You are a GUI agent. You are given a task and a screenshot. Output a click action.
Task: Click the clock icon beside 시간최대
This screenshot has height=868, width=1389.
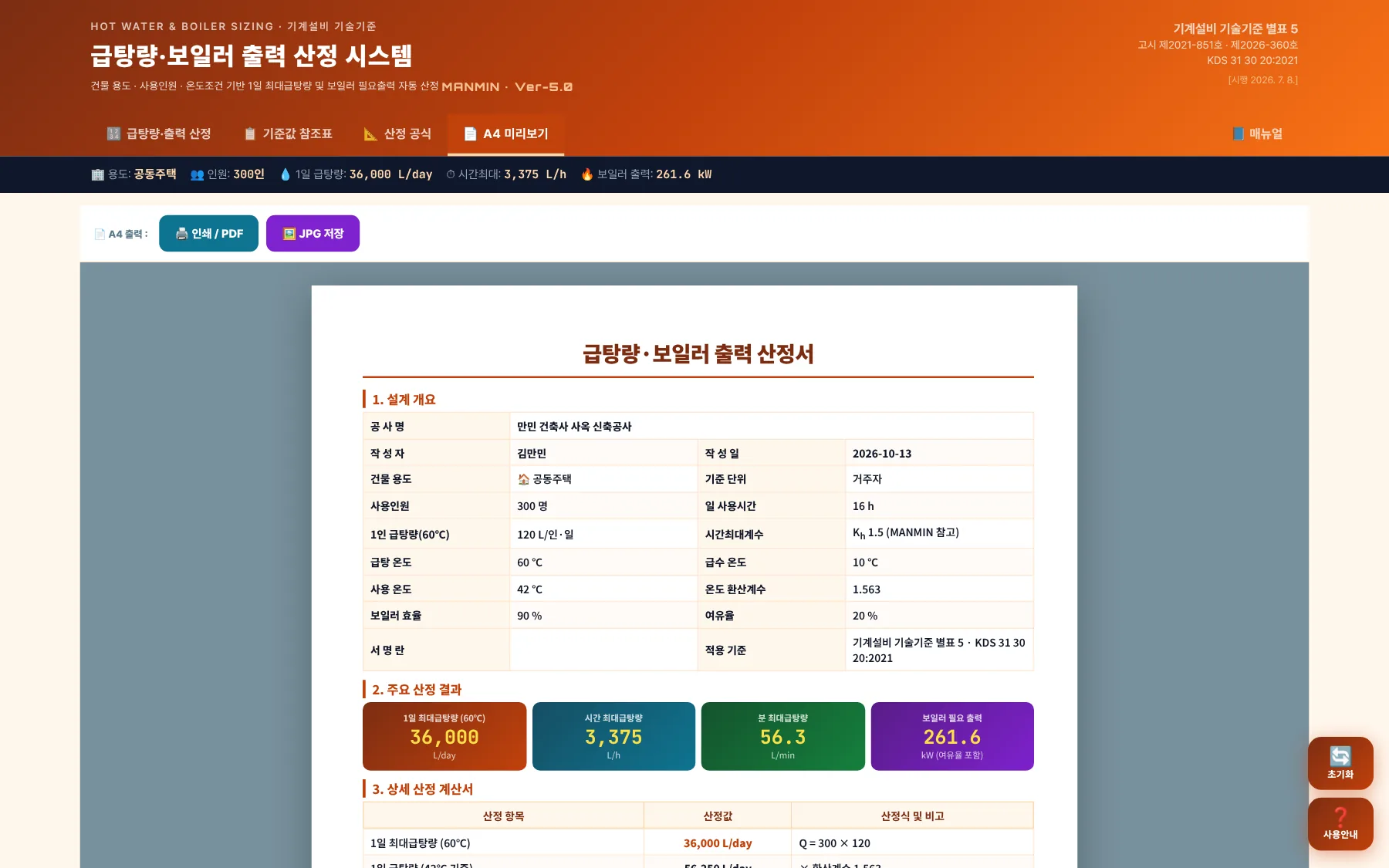[451, 174]
